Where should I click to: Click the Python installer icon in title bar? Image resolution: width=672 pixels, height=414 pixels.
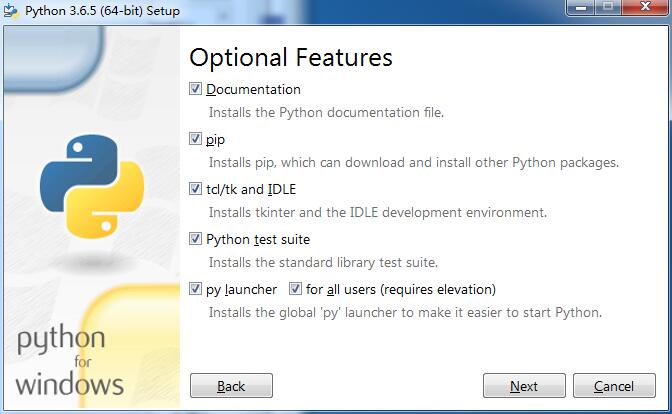(x=11, y=11)
